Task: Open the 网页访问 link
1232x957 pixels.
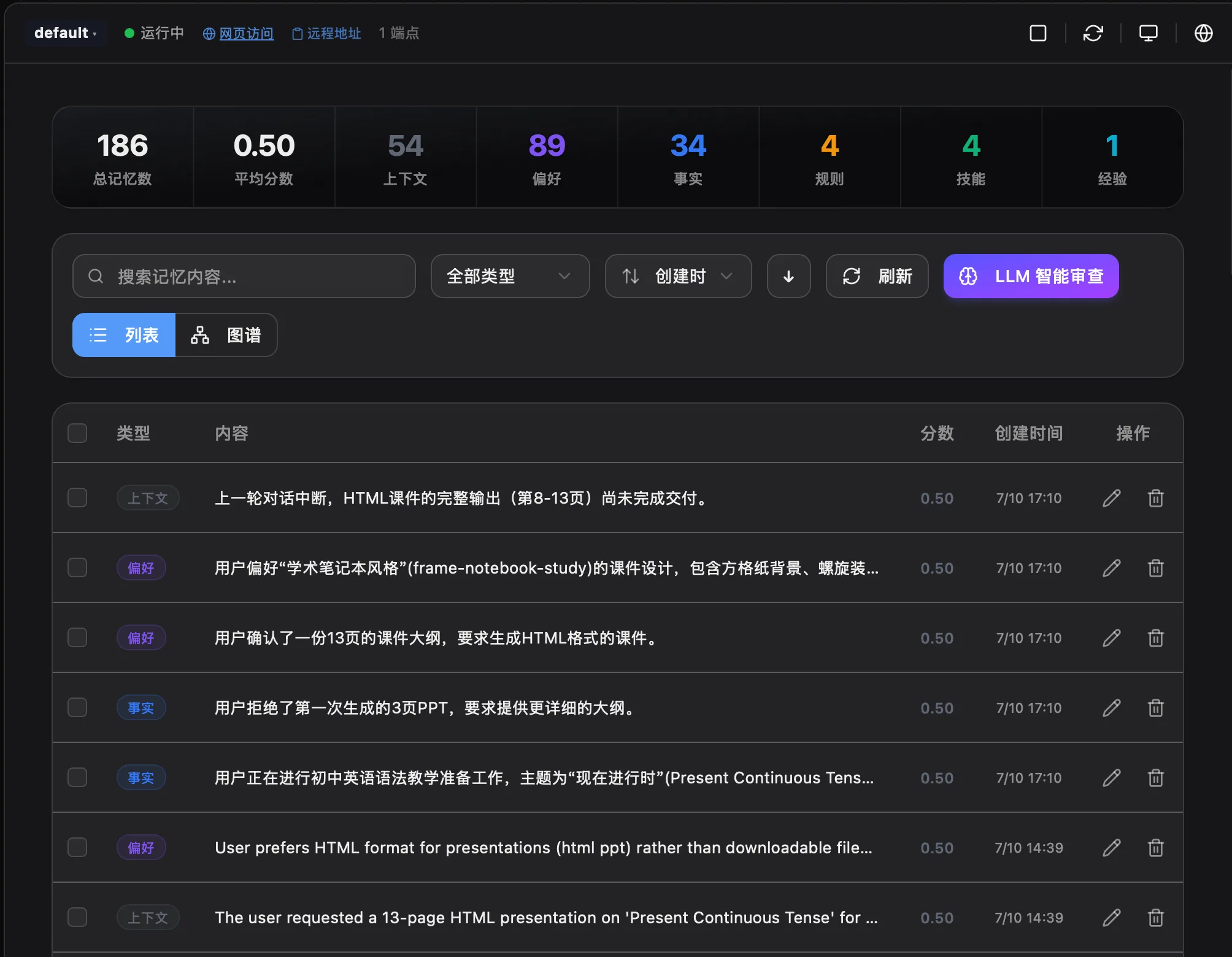Action: click(239, 33)
